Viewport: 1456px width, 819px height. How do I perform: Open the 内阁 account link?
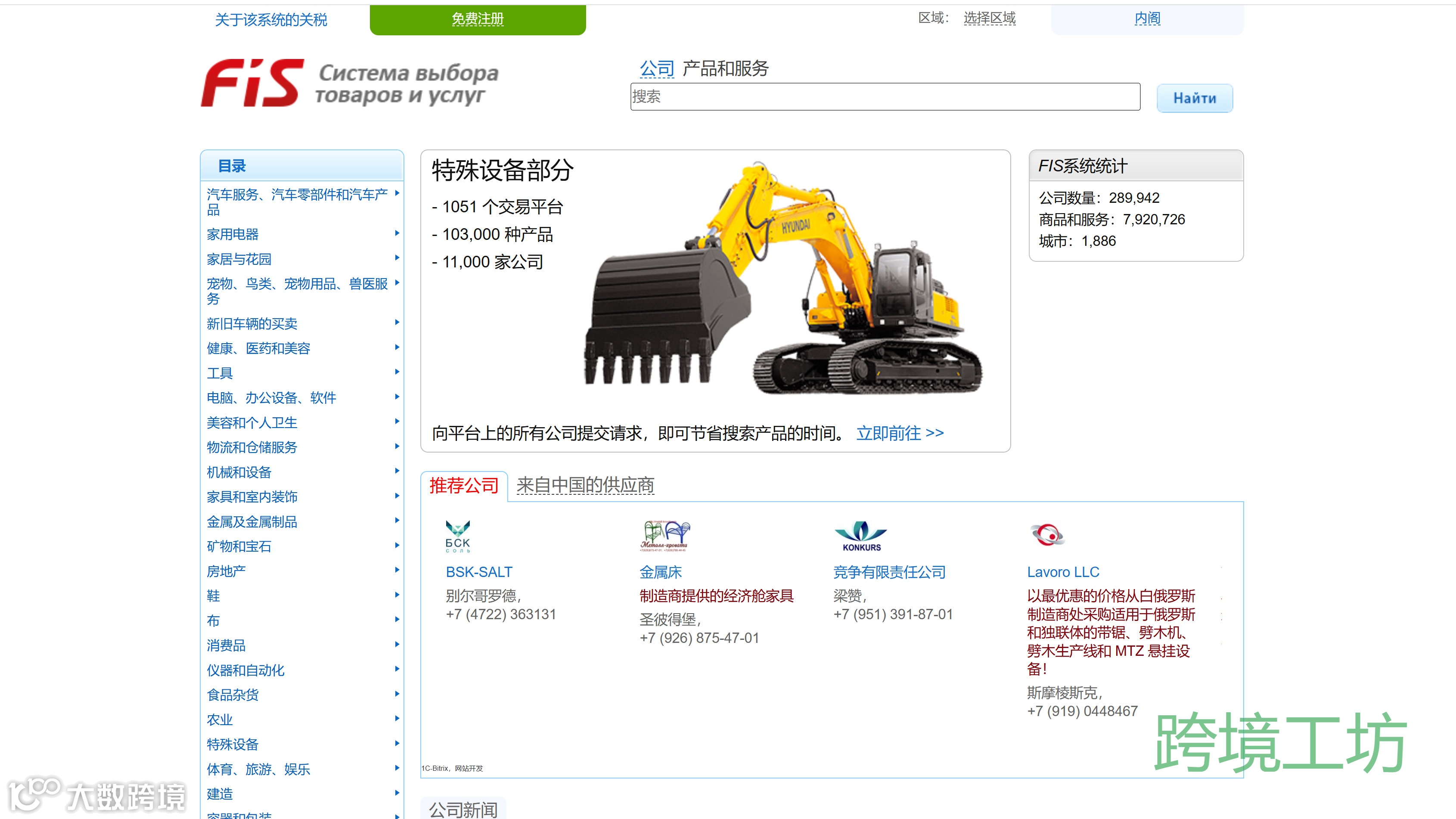(1147, 19)
